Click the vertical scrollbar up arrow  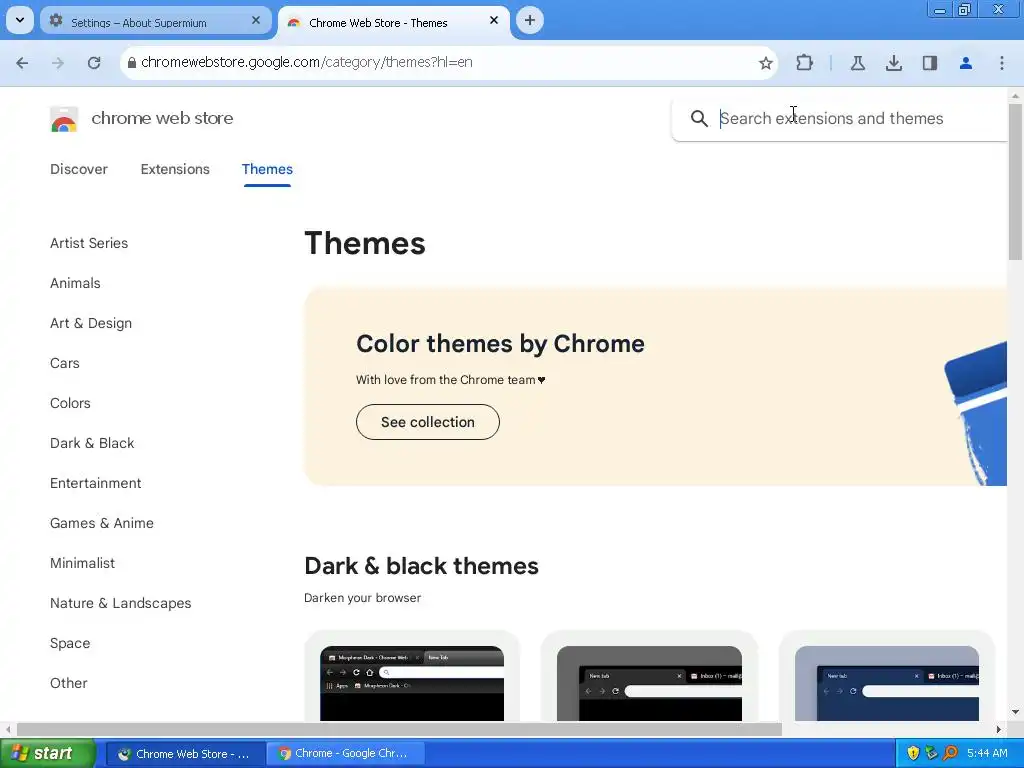pos(1015,95)
